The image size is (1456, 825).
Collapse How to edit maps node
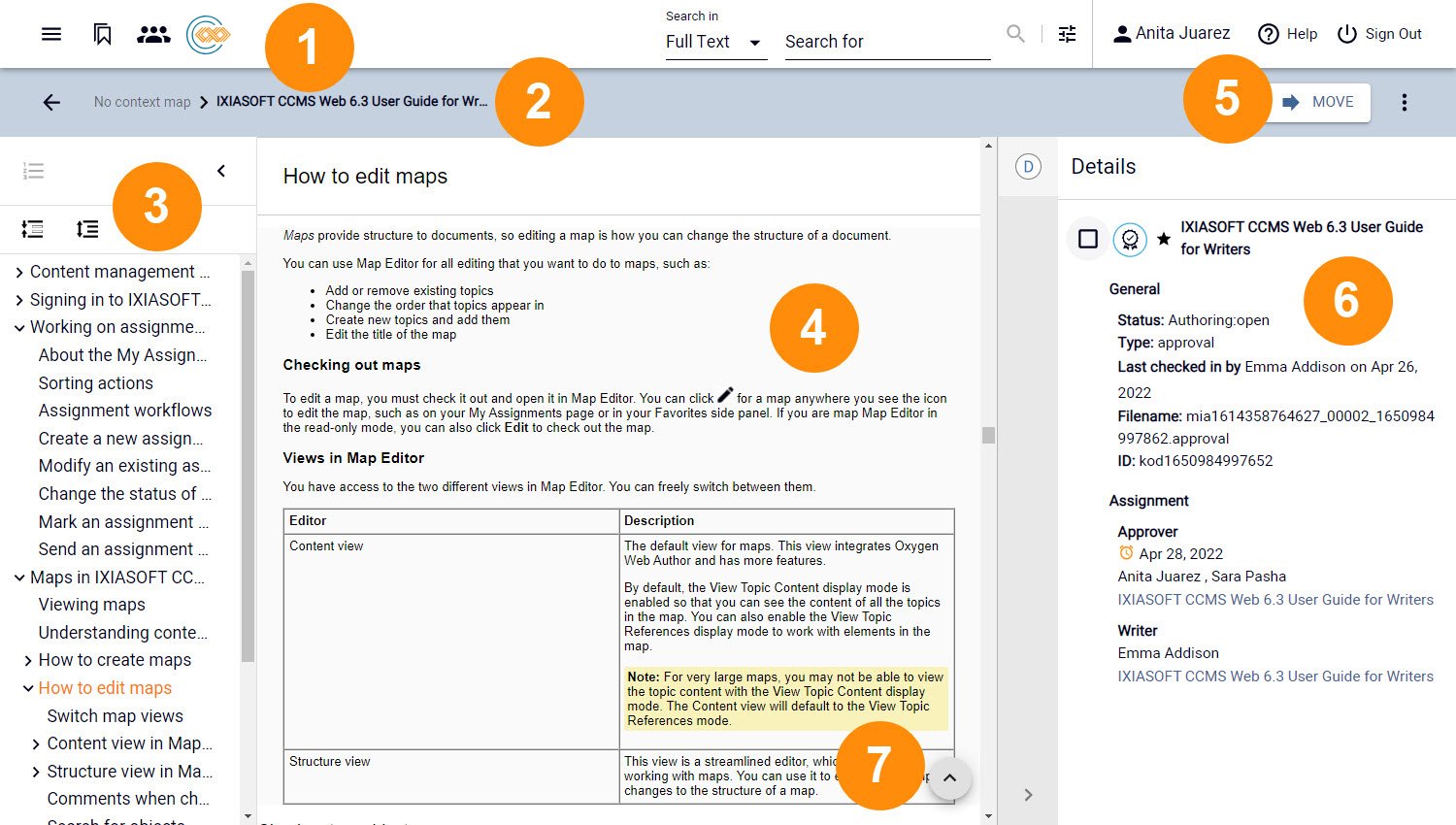(28, 688)
